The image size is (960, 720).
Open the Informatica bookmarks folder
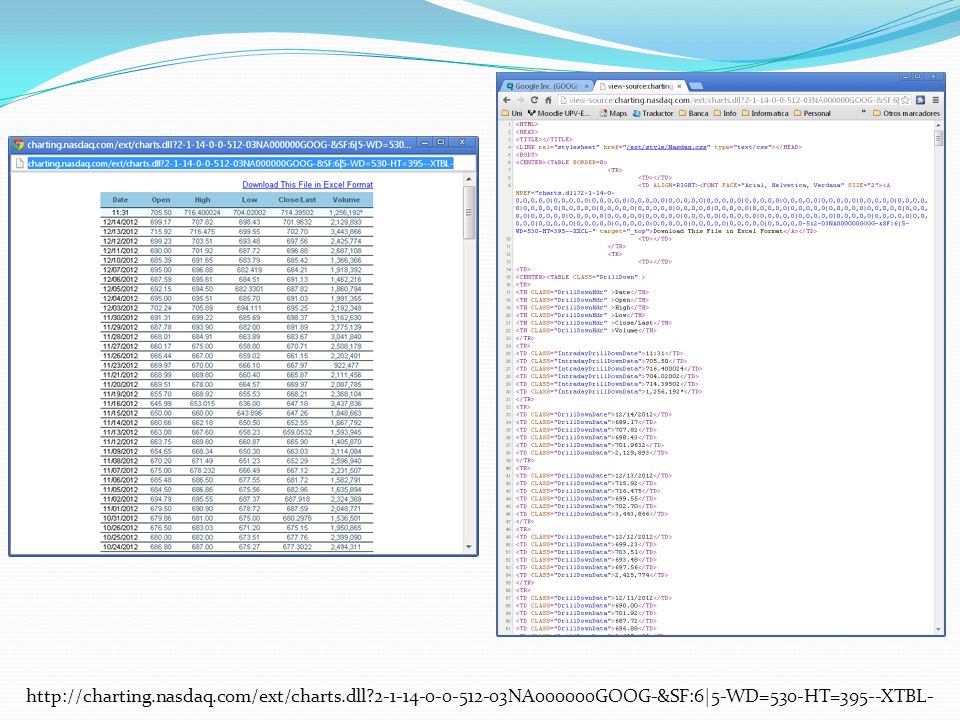point(765,113)
